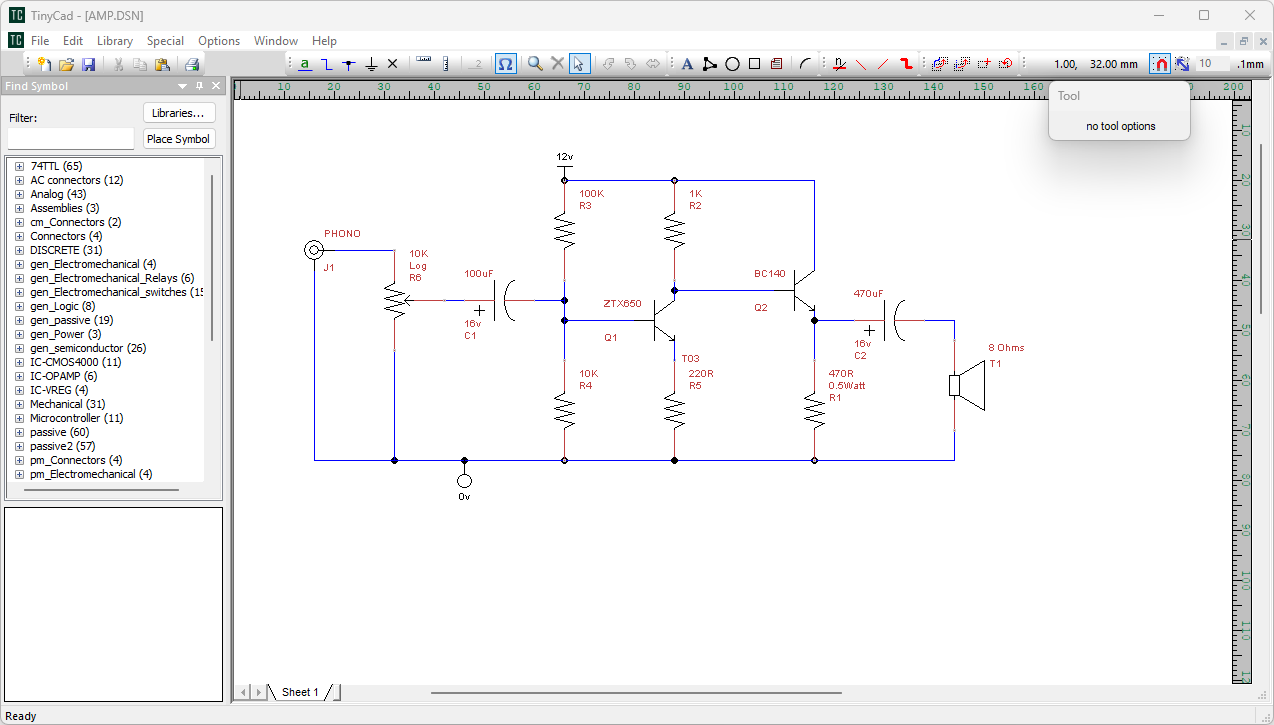Expand the Microcontroller library category

(18, 418)
